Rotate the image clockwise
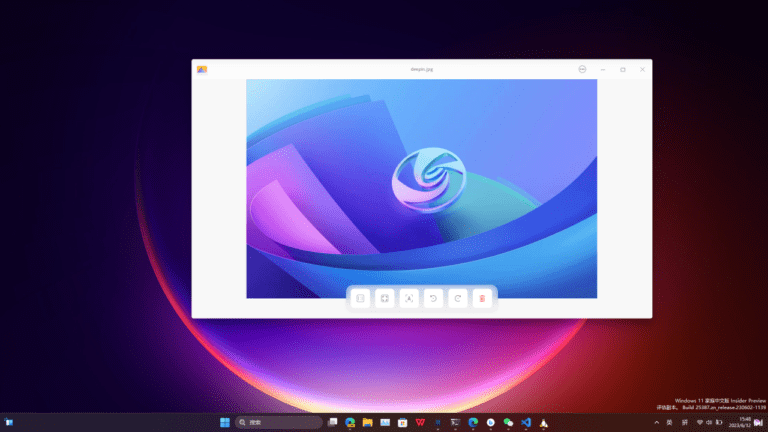The width and height of the screenshot is (768, 432). [457, 298]
